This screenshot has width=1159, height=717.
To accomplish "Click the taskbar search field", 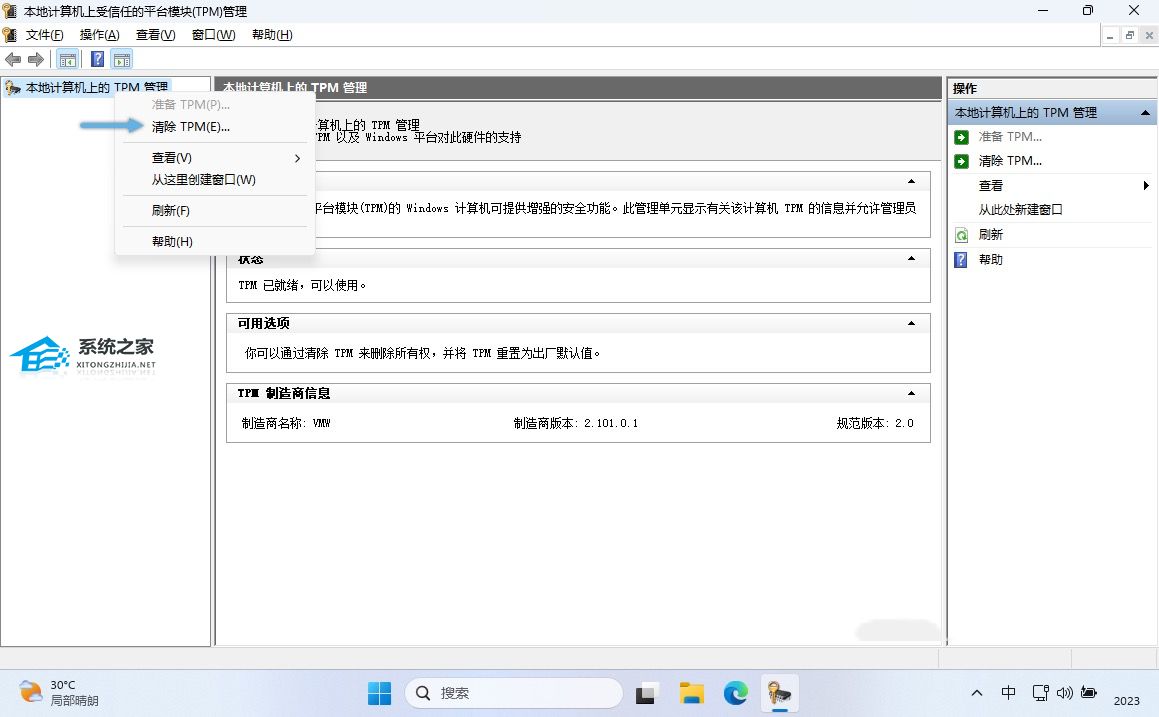I will coord(513,692).
